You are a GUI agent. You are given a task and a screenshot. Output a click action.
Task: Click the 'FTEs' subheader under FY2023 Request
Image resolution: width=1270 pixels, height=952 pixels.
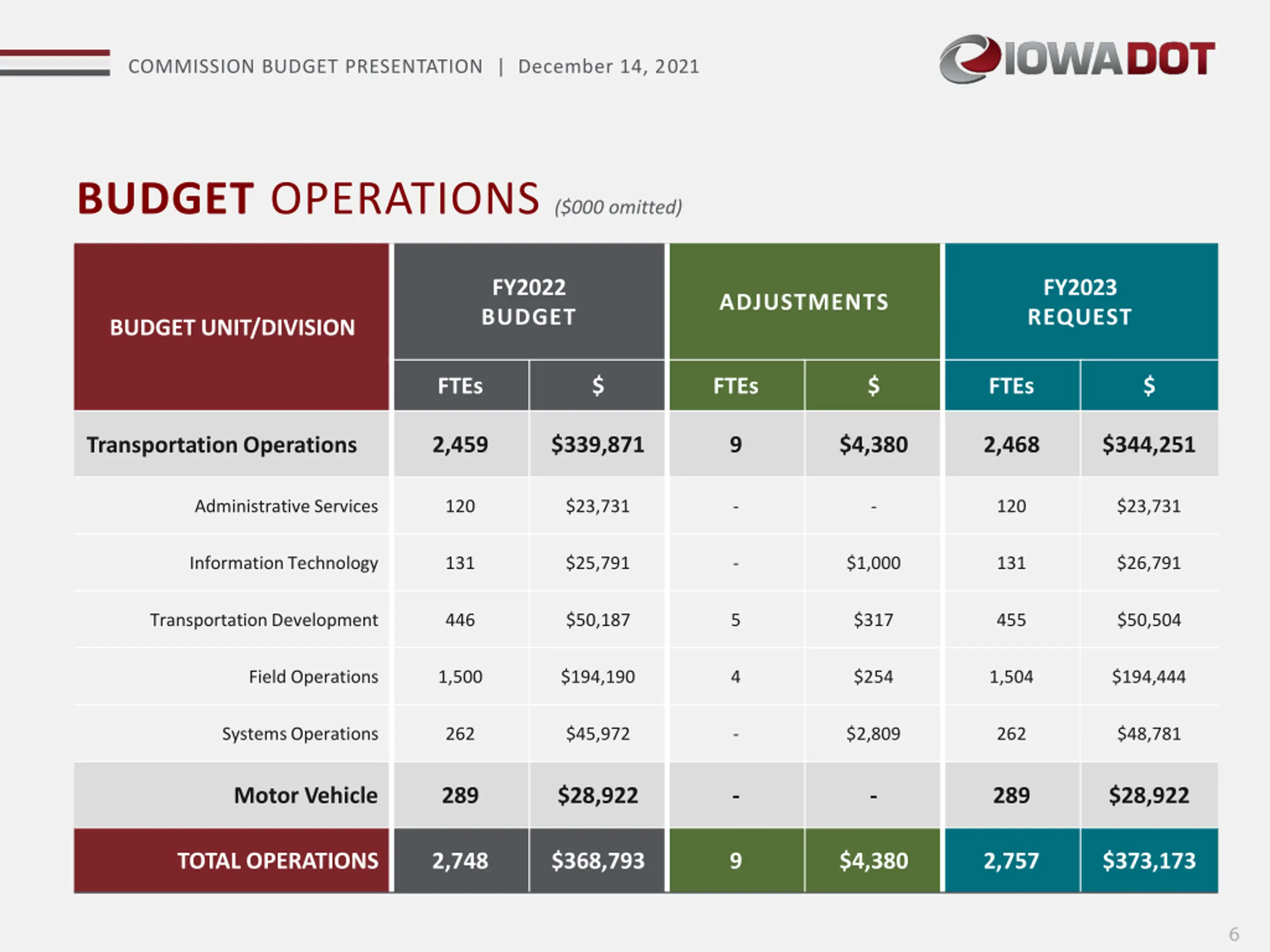click(1012, 386)
